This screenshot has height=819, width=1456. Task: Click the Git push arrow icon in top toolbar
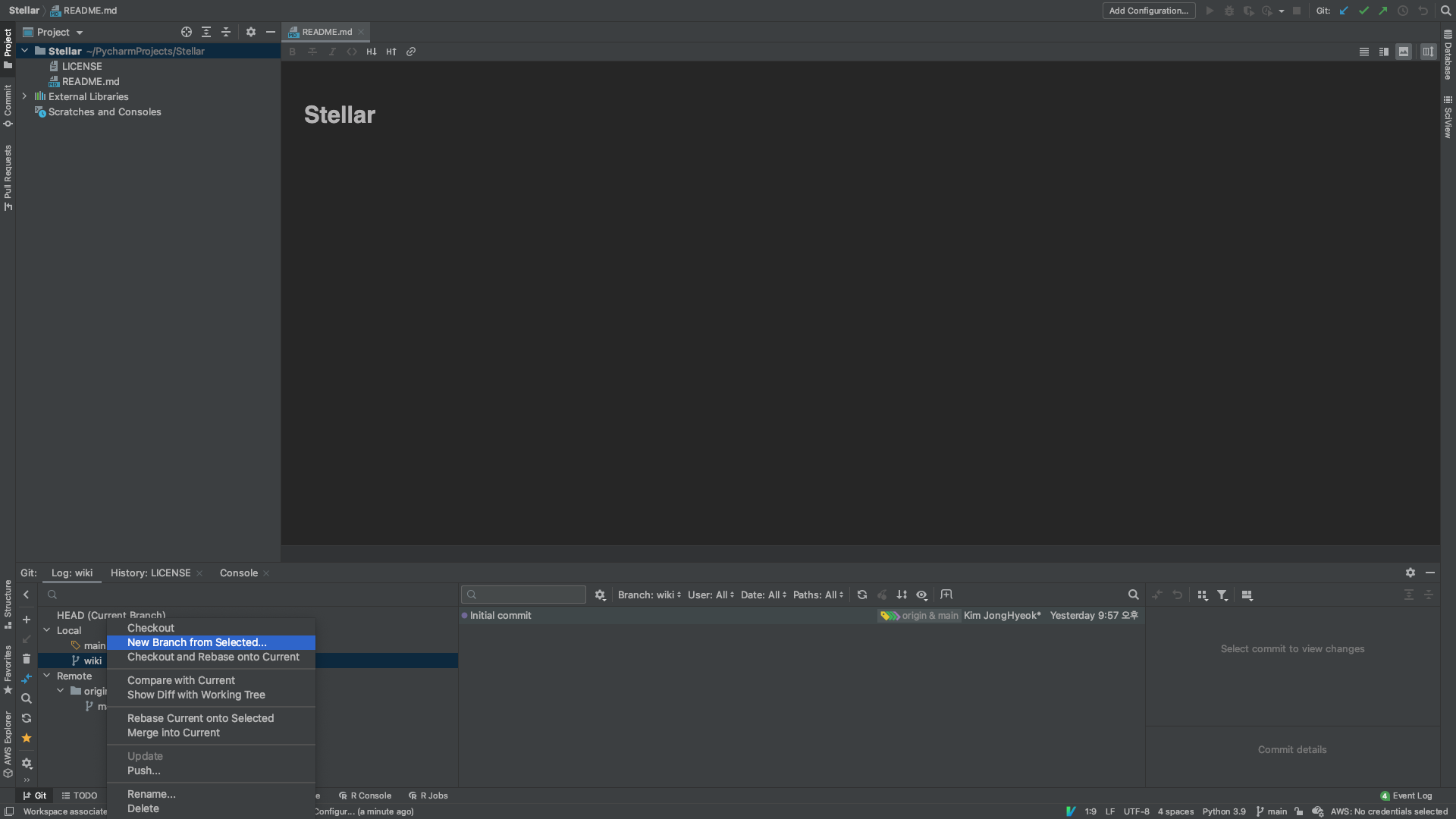click(x=1383, y=11)
